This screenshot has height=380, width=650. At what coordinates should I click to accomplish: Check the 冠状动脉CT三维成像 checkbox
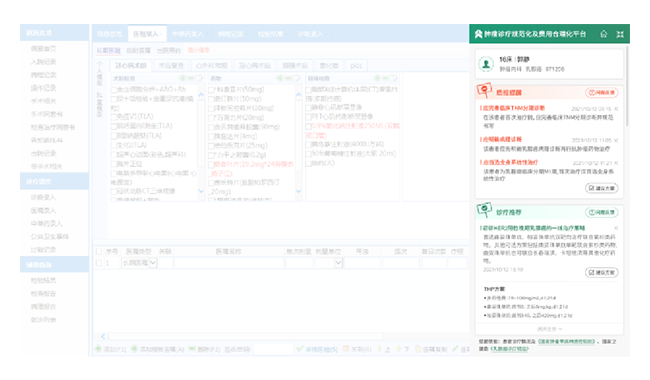114,191
